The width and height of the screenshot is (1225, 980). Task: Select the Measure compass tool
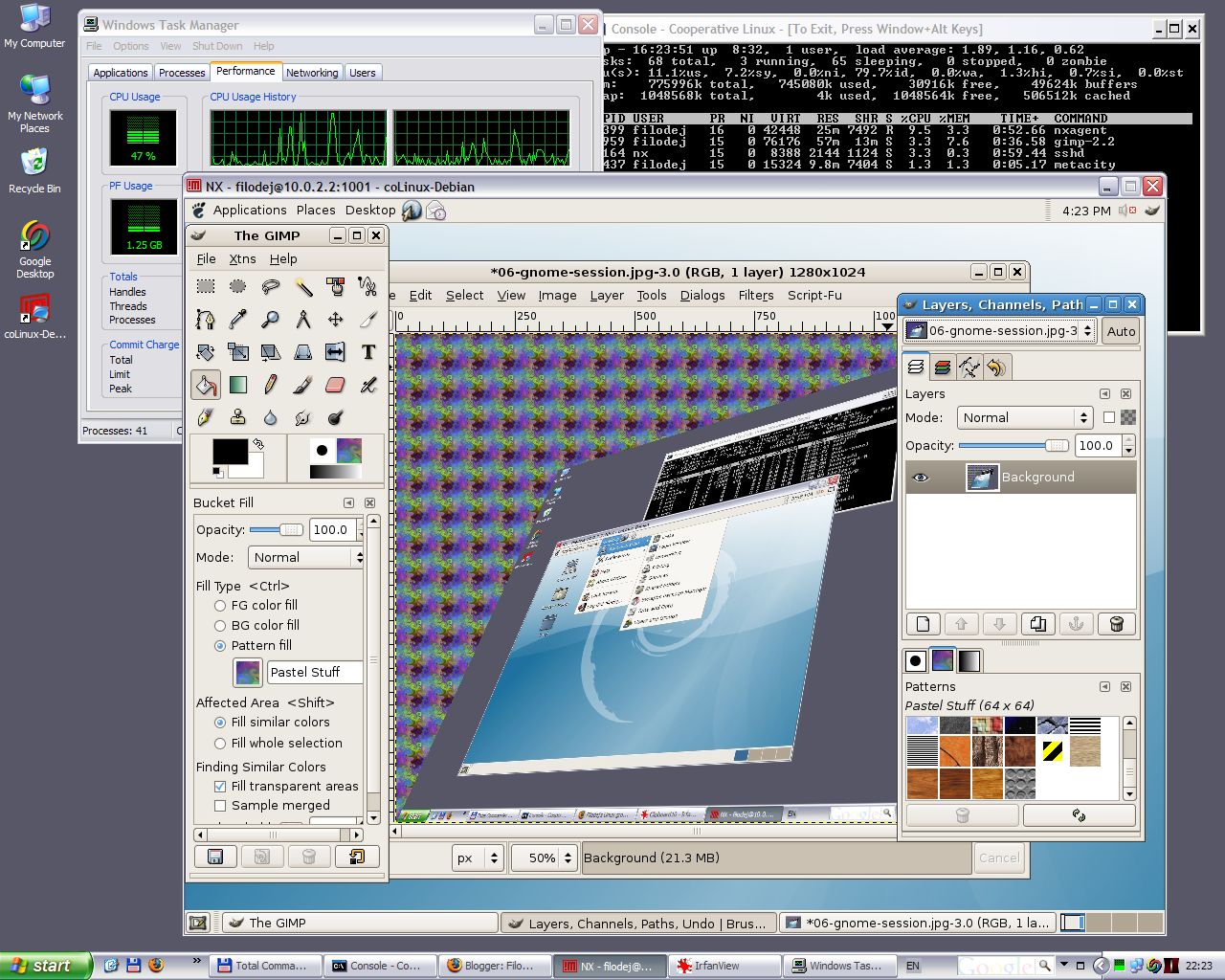(x=303, y=320)
